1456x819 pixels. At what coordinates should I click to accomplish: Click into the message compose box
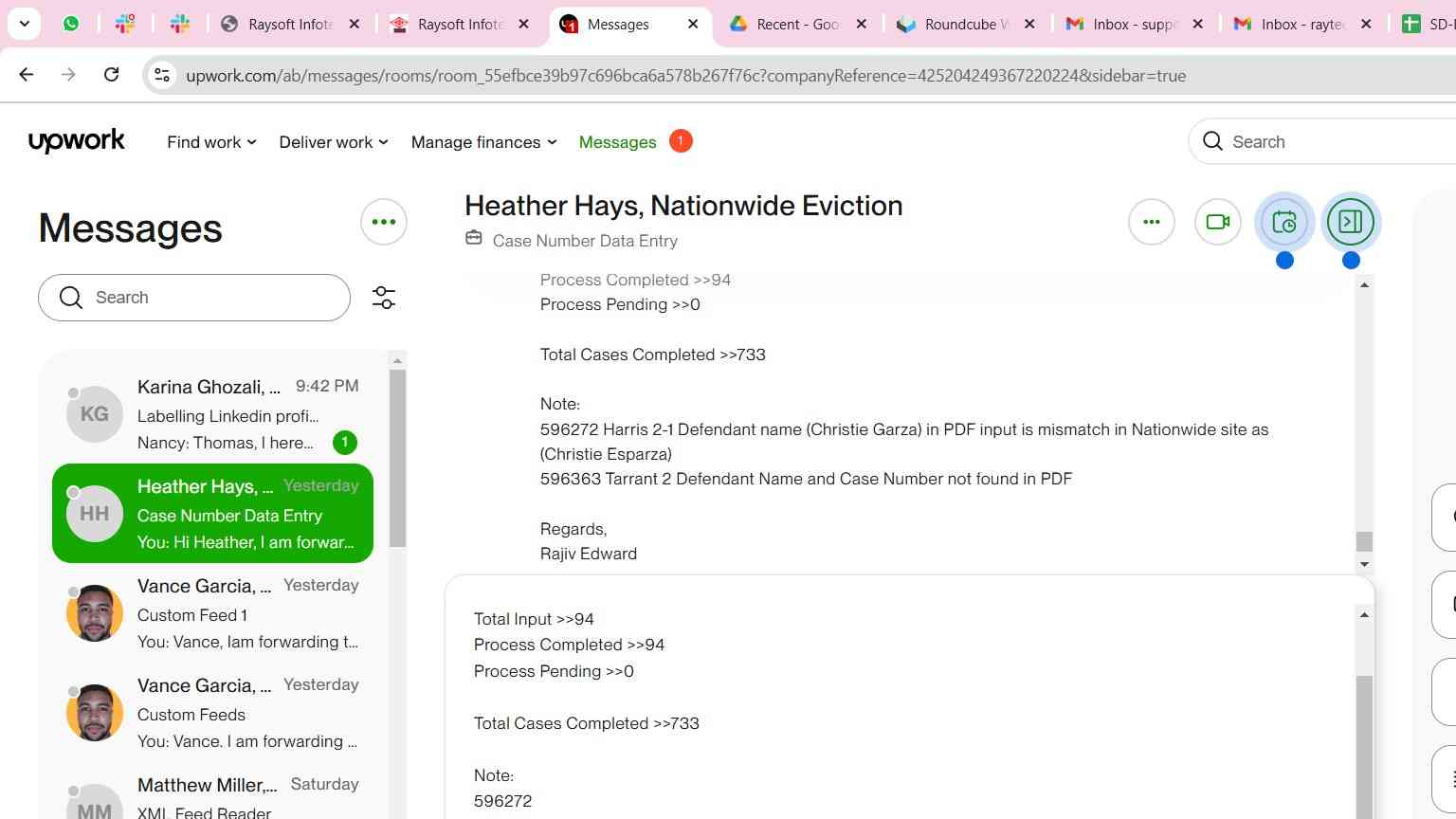click(x=910, y=709)
